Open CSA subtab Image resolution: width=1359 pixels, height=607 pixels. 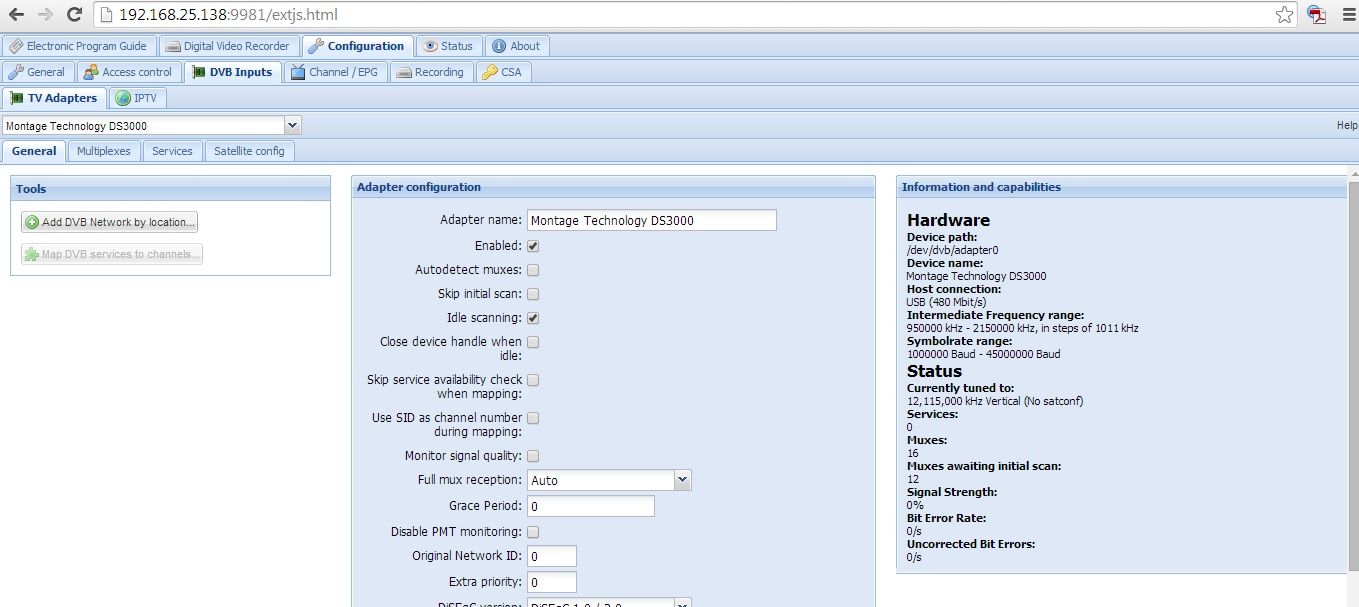click(x=504, y=72)
